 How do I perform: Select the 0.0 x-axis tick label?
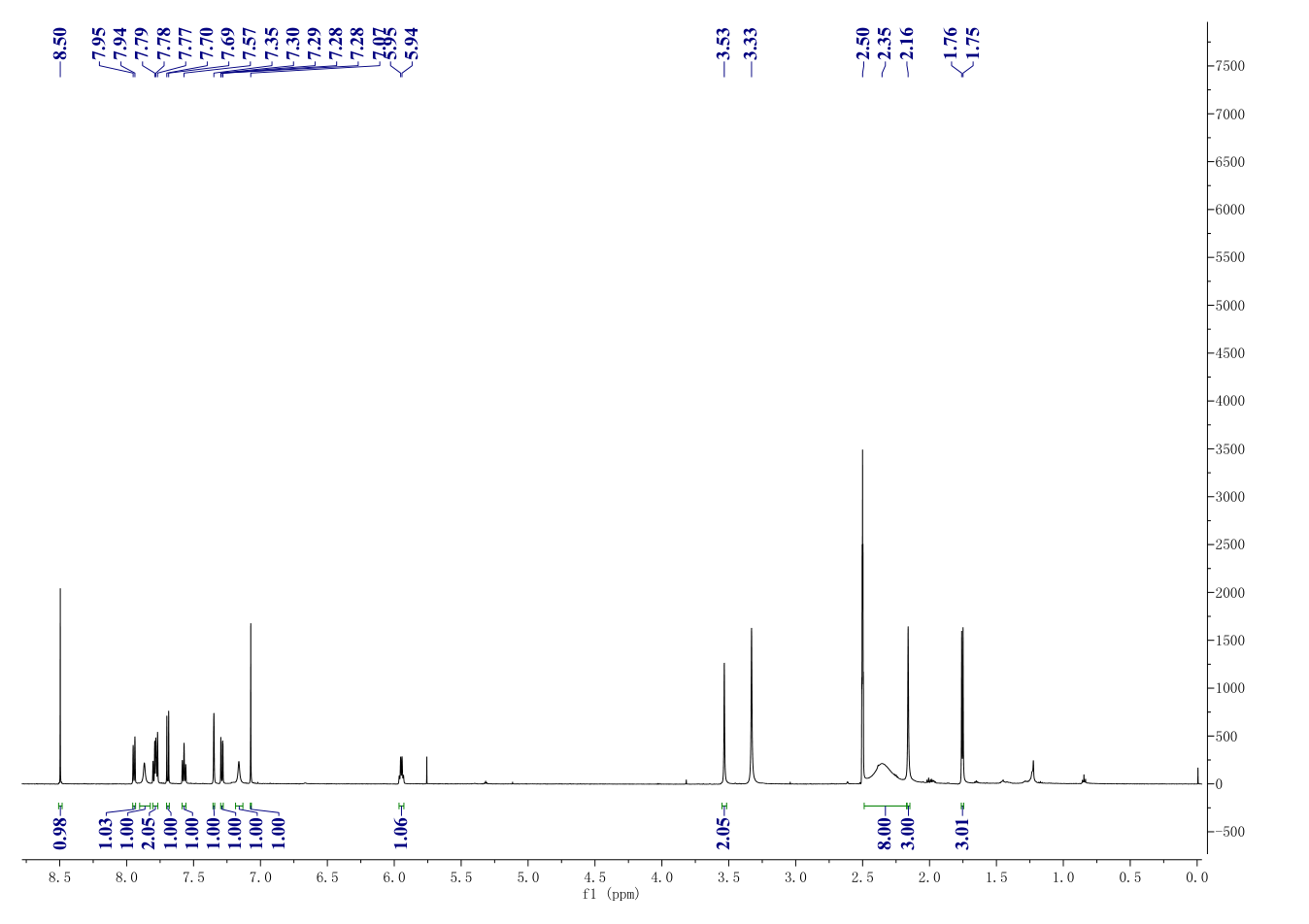point(1197,877)
